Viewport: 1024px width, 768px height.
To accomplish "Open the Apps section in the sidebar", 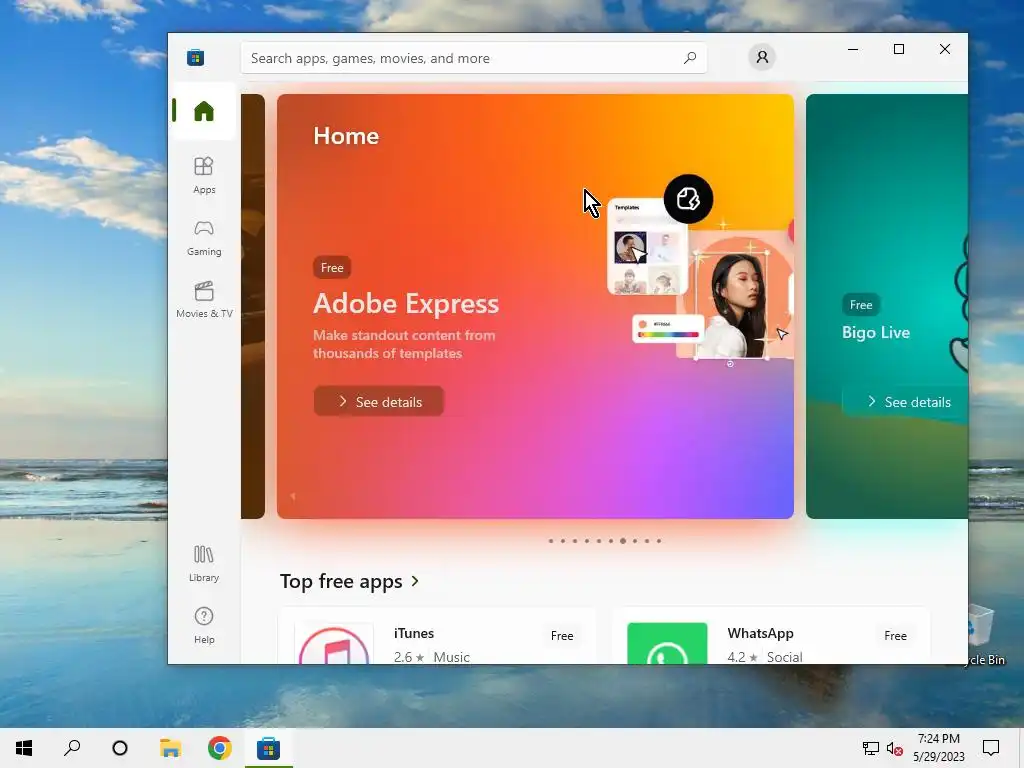I will (x=204, y=175).
